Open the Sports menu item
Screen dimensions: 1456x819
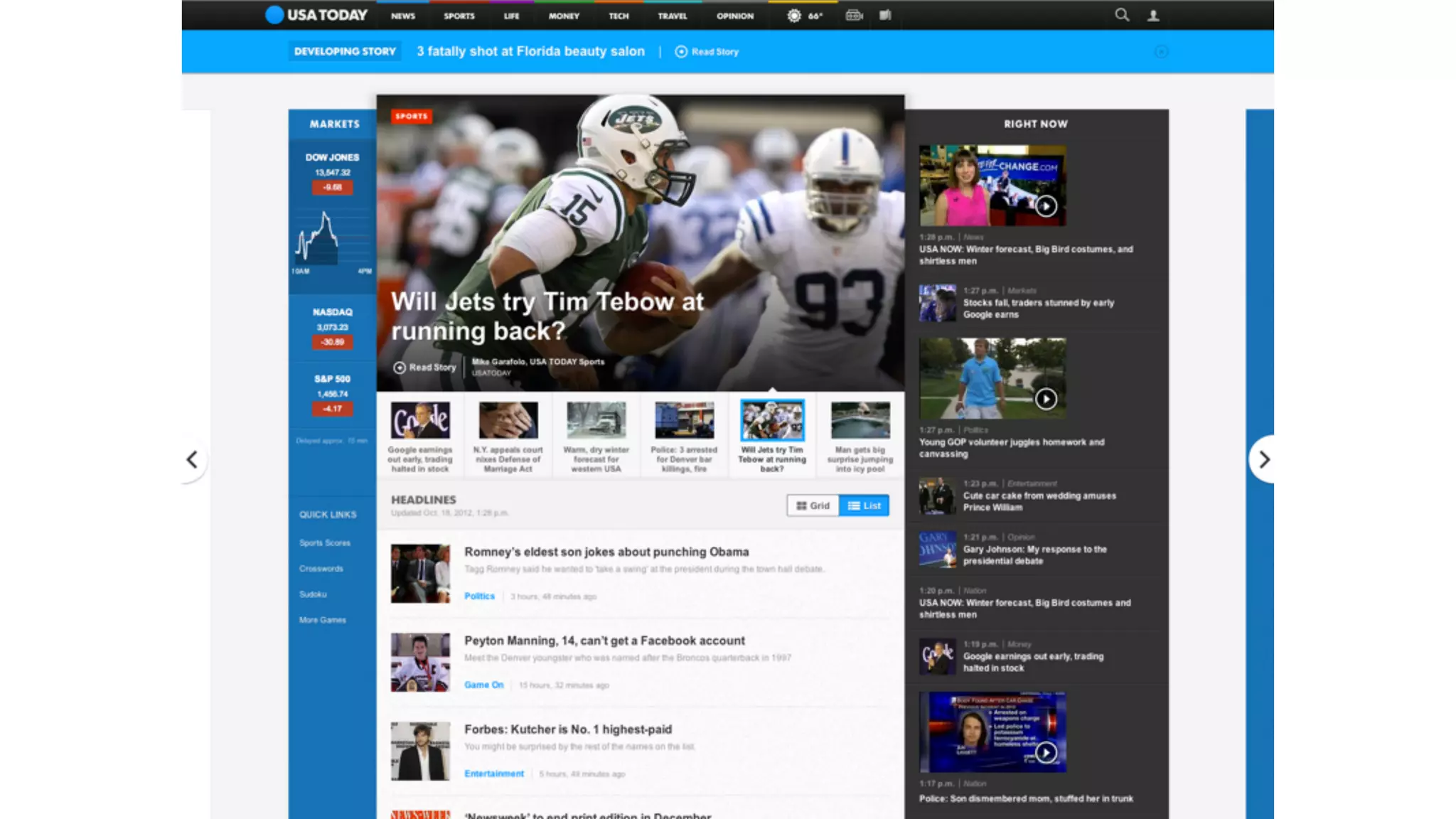click(x=459, y=16)
